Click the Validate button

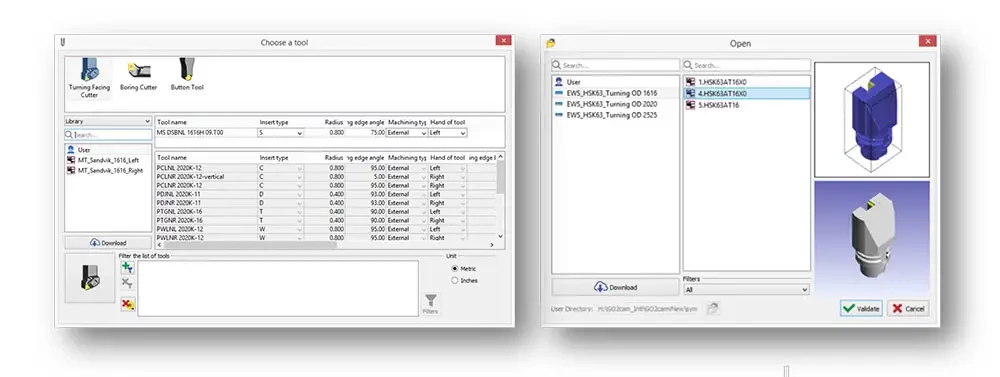861,308
